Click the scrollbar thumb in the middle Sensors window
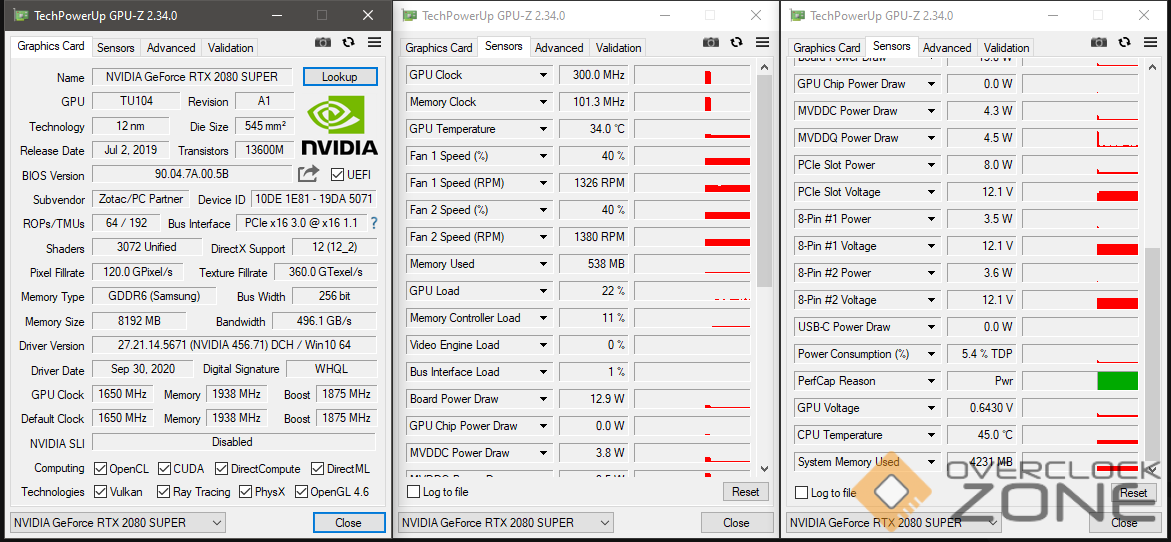Image resolution: width=1171 pixels, height=542 pixels. (x=764, y=181)
